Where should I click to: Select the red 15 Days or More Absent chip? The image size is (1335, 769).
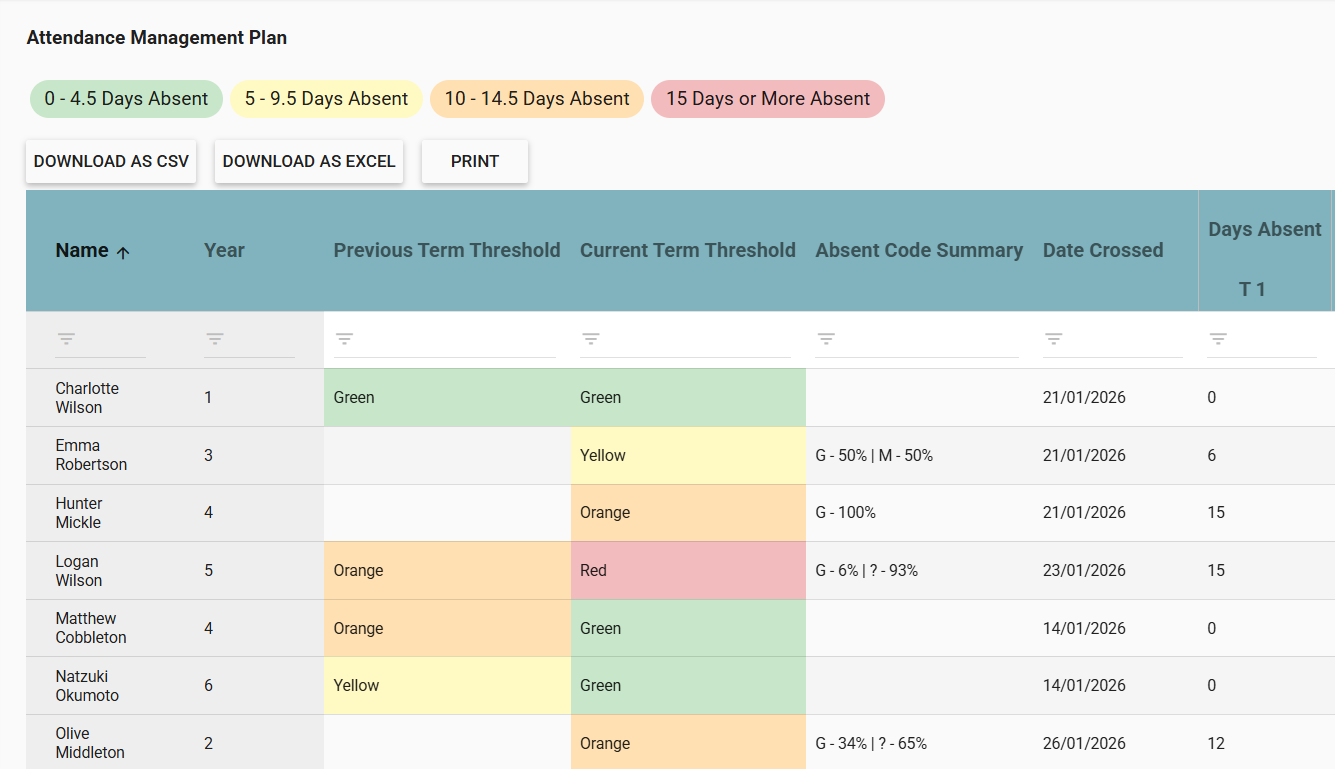coord(767,99)
